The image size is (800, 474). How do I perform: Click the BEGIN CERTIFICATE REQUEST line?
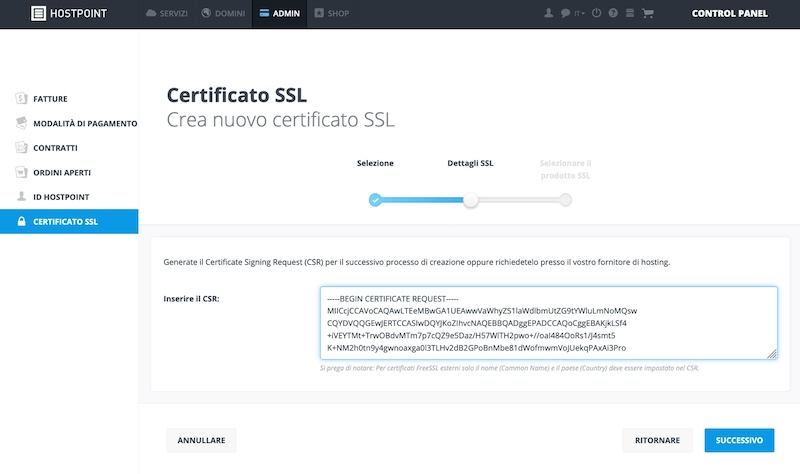[x=393, y=298]
